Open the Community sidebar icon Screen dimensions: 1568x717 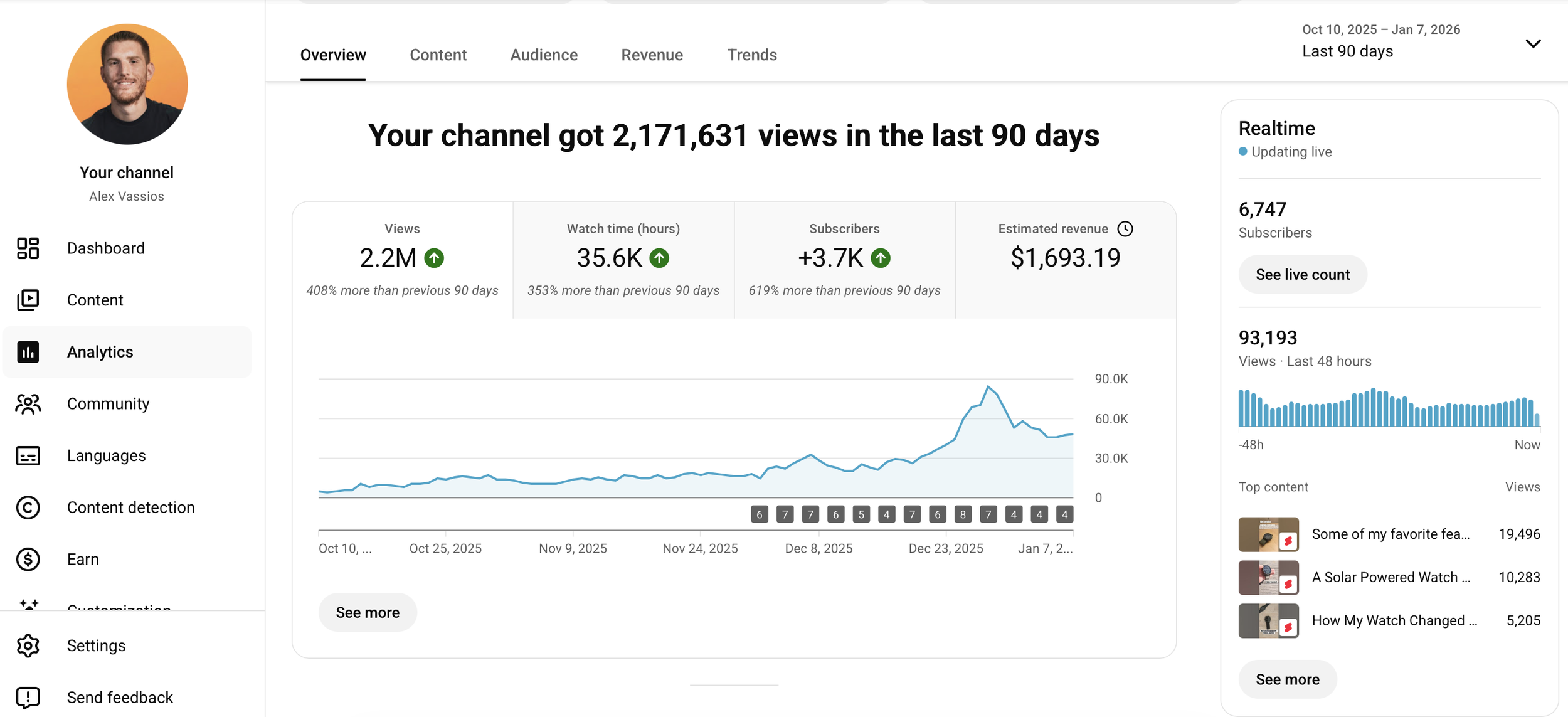(28, 405)
